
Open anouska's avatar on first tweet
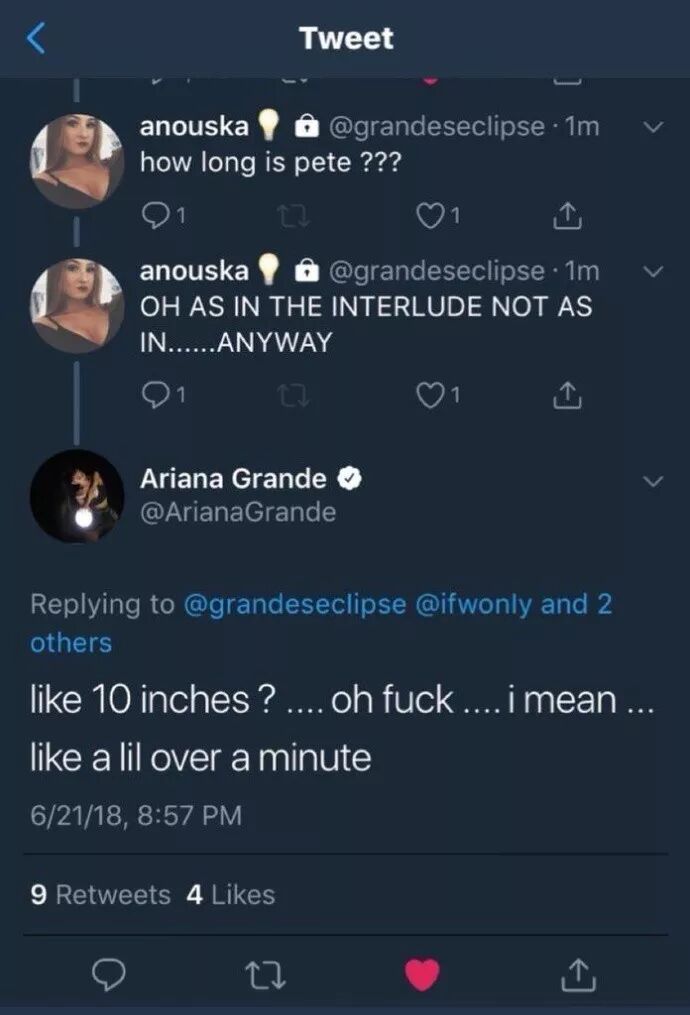pyautogui.click(x=77, y=160)
